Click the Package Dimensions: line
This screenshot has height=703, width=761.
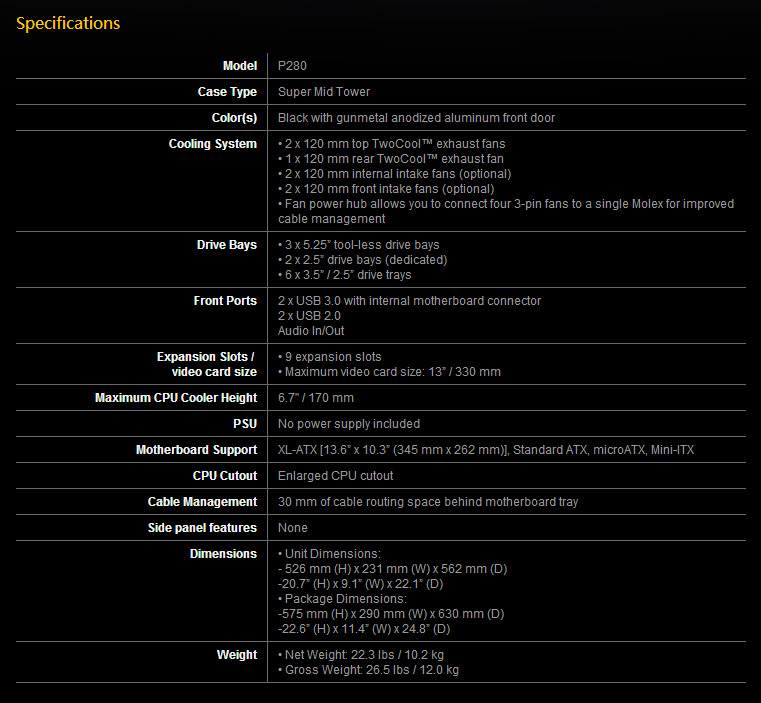tap(342, 599)
